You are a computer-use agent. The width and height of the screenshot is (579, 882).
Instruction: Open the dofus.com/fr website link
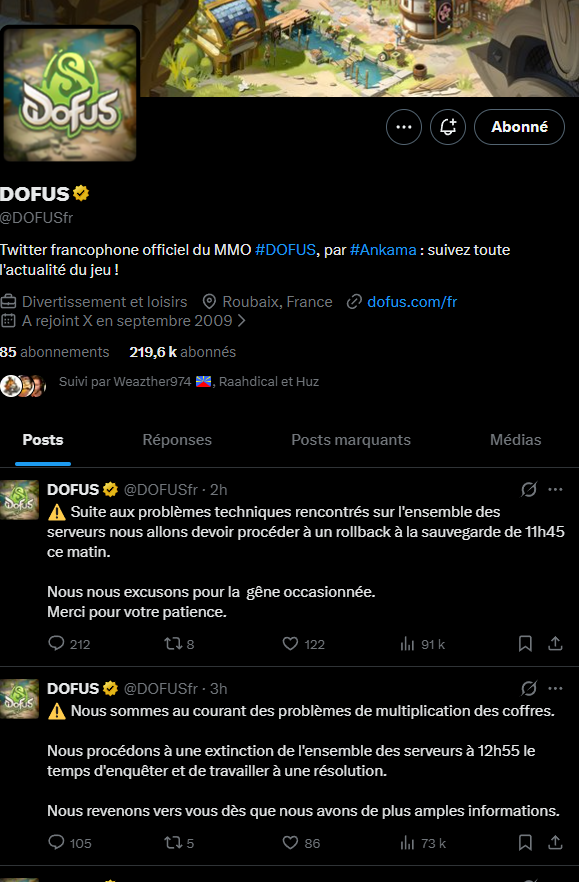click(412, 302)
